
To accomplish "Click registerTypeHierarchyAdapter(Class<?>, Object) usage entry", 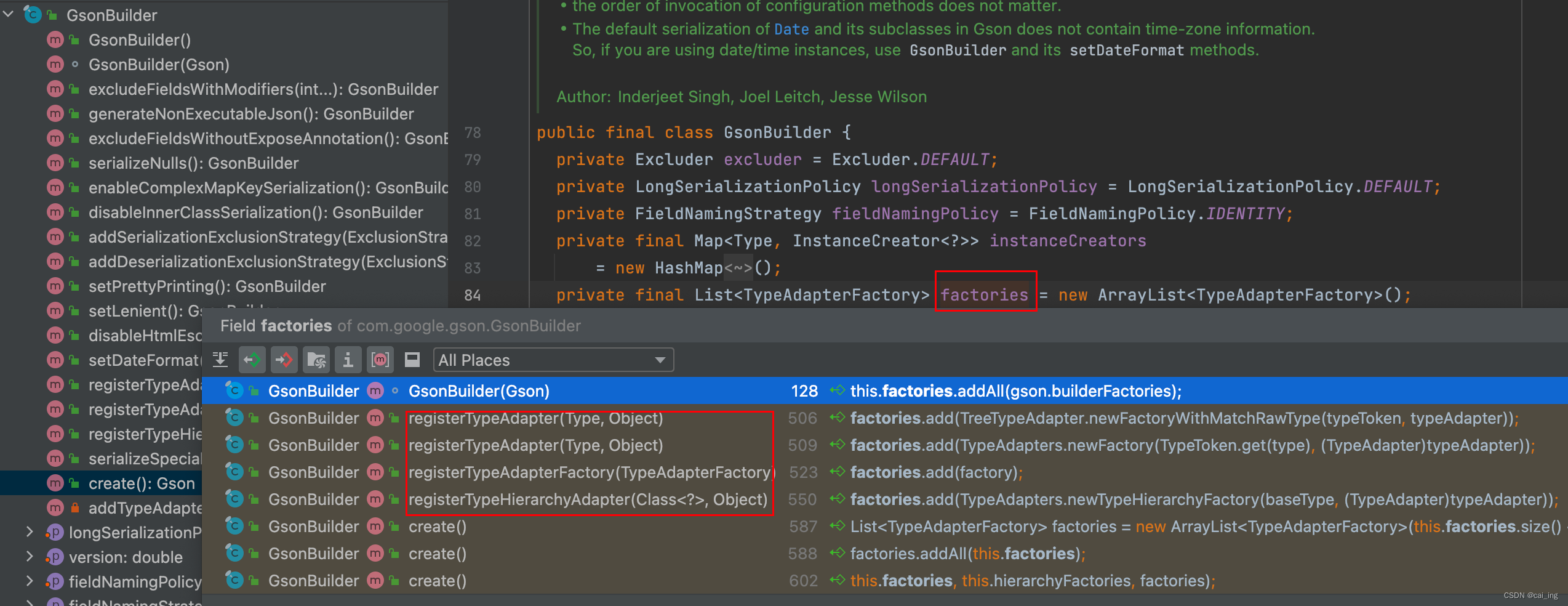I will tap(588, 499).
